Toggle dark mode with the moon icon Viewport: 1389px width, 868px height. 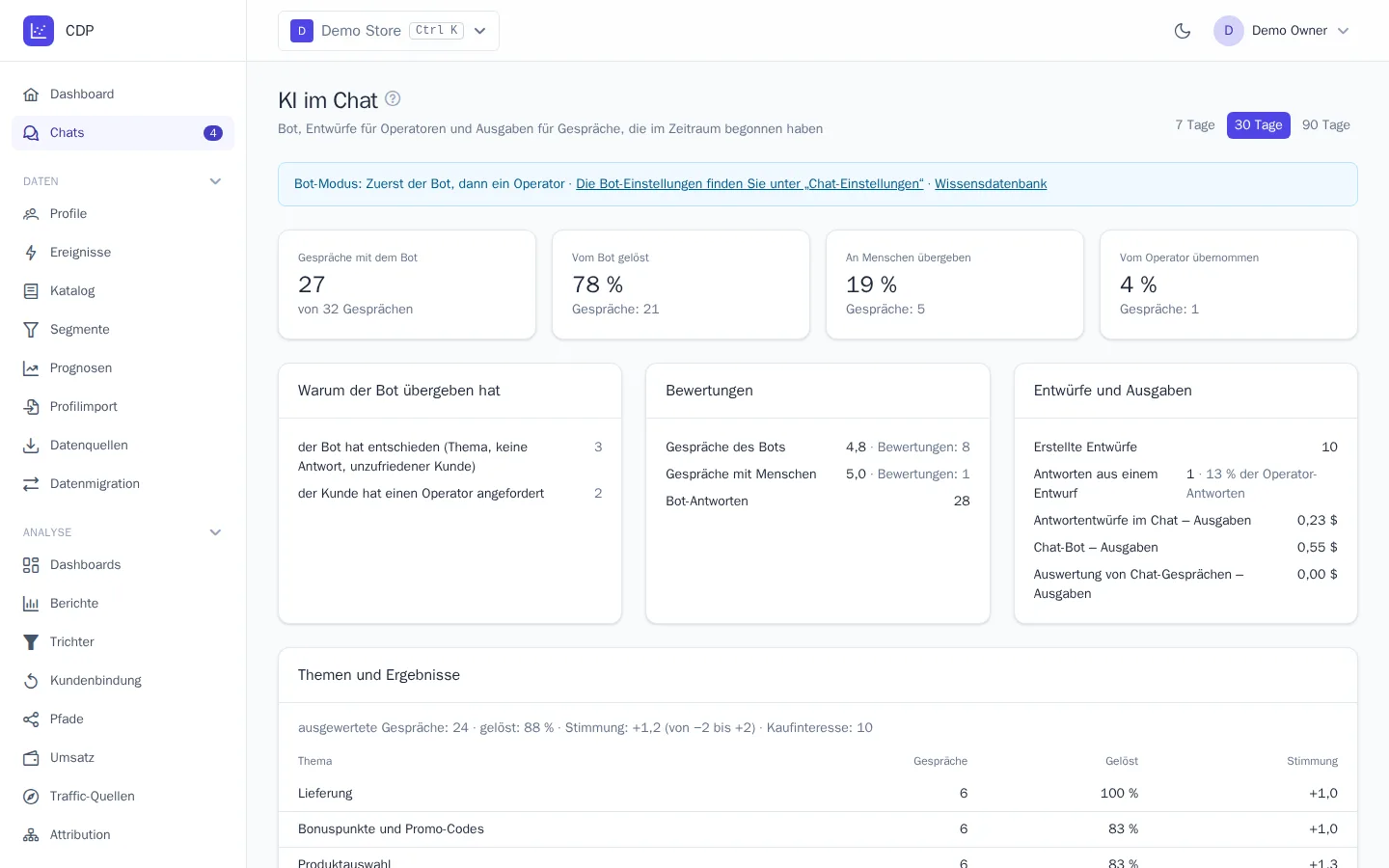pos(1183,31)
